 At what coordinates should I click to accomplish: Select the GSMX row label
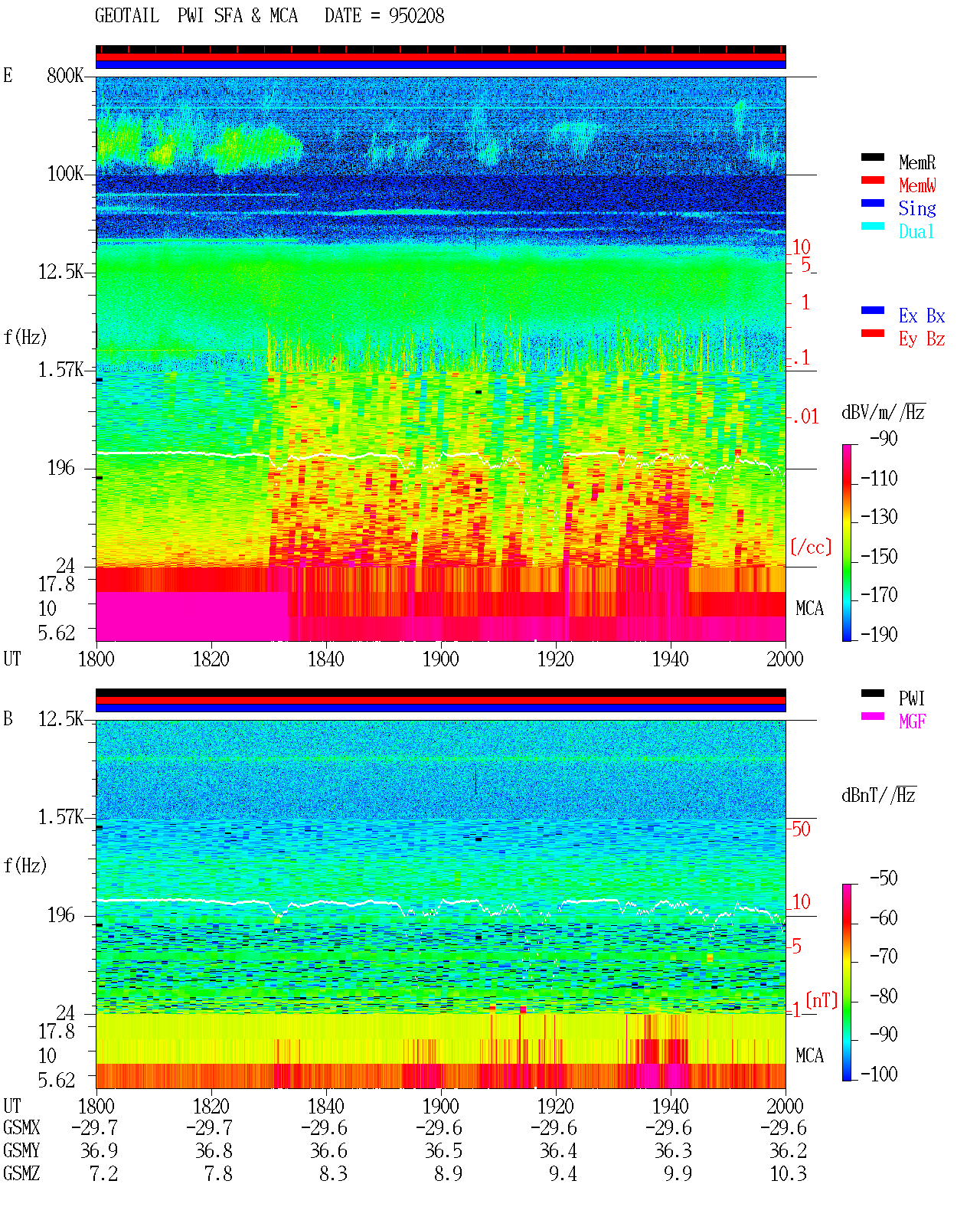[21, 1127]
